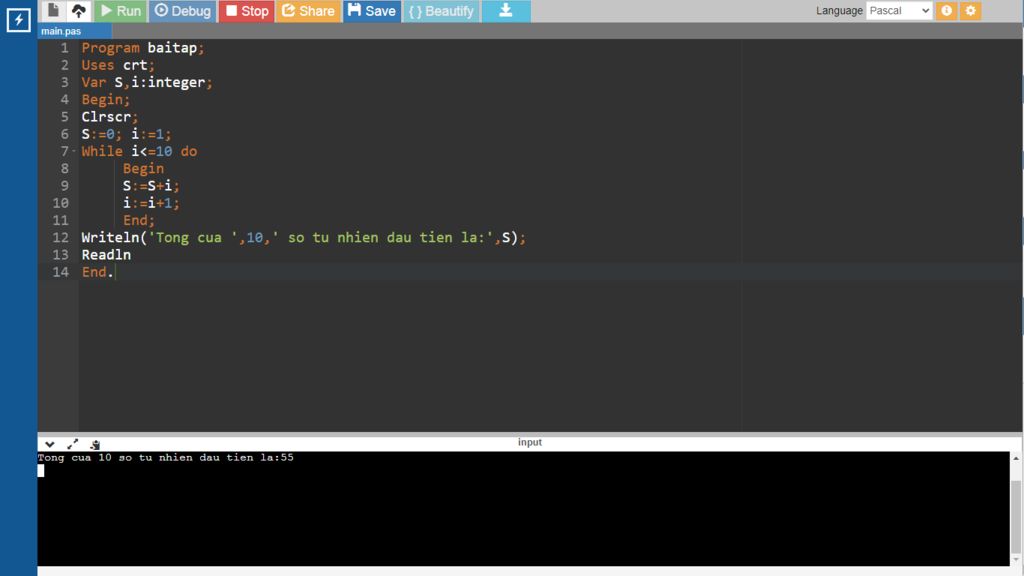Click line number 4 in the gutter
Image resolution: width=1024 pixels, height=576 pixels.
[64, 99]
